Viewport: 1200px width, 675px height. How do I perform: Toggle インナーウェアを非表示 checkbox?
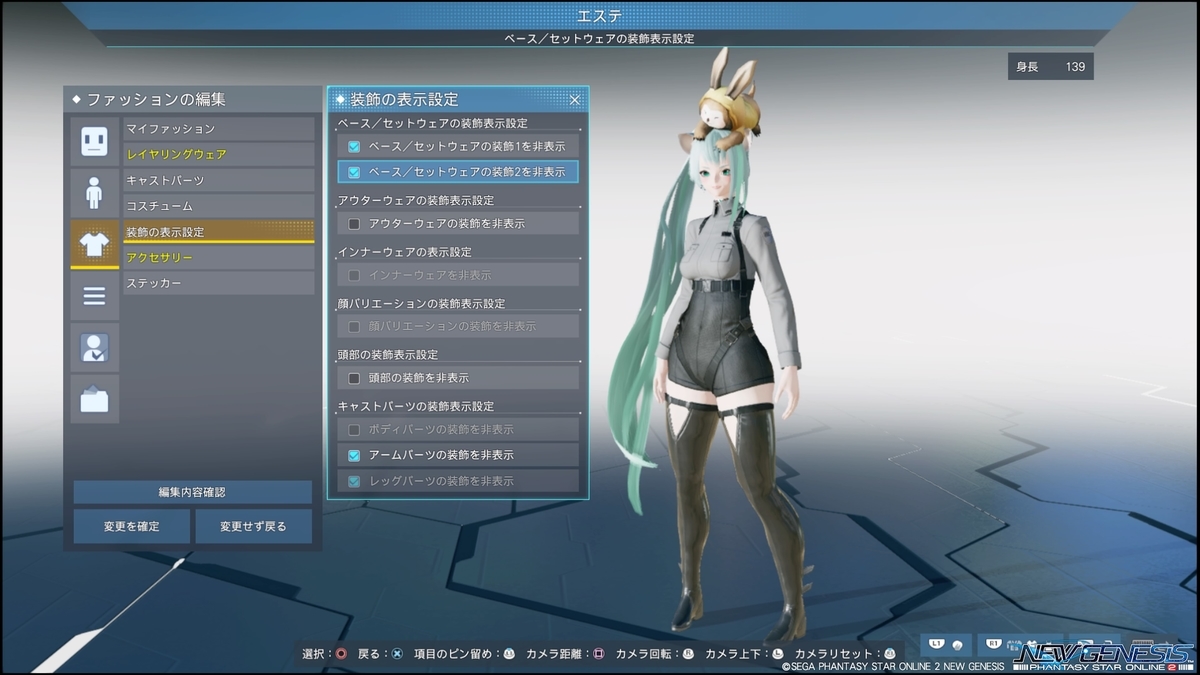[354, 275]
